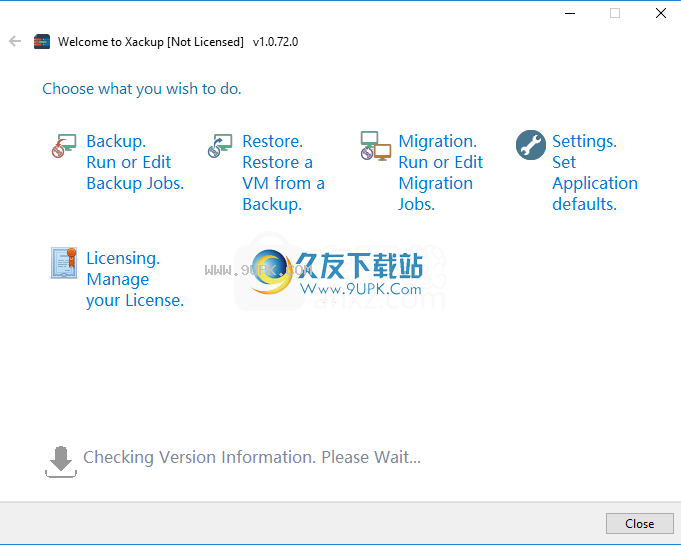Open Settings. Set Application defaults link
This screenshot has height=545, width=681.
pyautogui.click(x=595, y=173)
